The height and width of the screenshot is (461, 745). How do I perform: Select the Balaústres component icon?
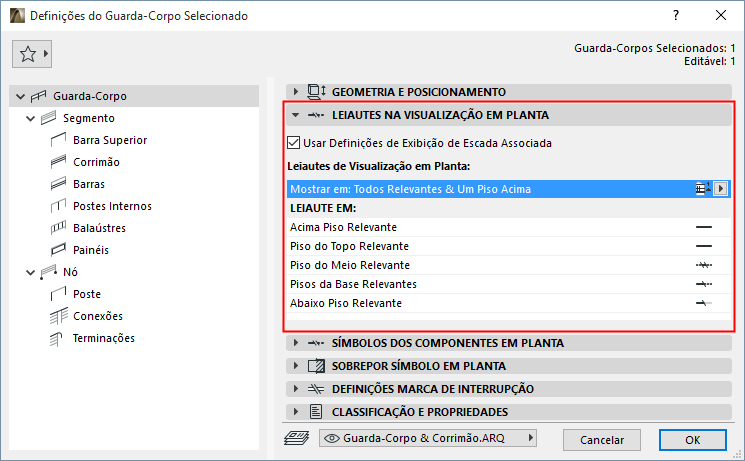(x=57, y=228)
